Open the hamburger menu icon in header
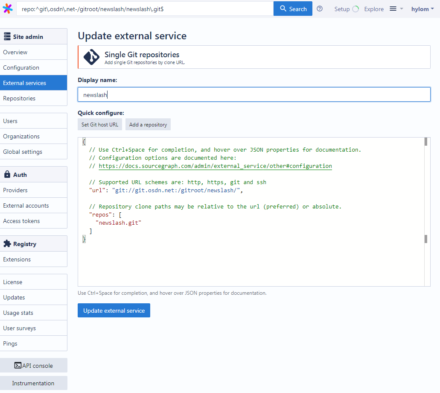The width and height of the screenshot is (440, 393). pyautogui.click(x=393, y=9)
